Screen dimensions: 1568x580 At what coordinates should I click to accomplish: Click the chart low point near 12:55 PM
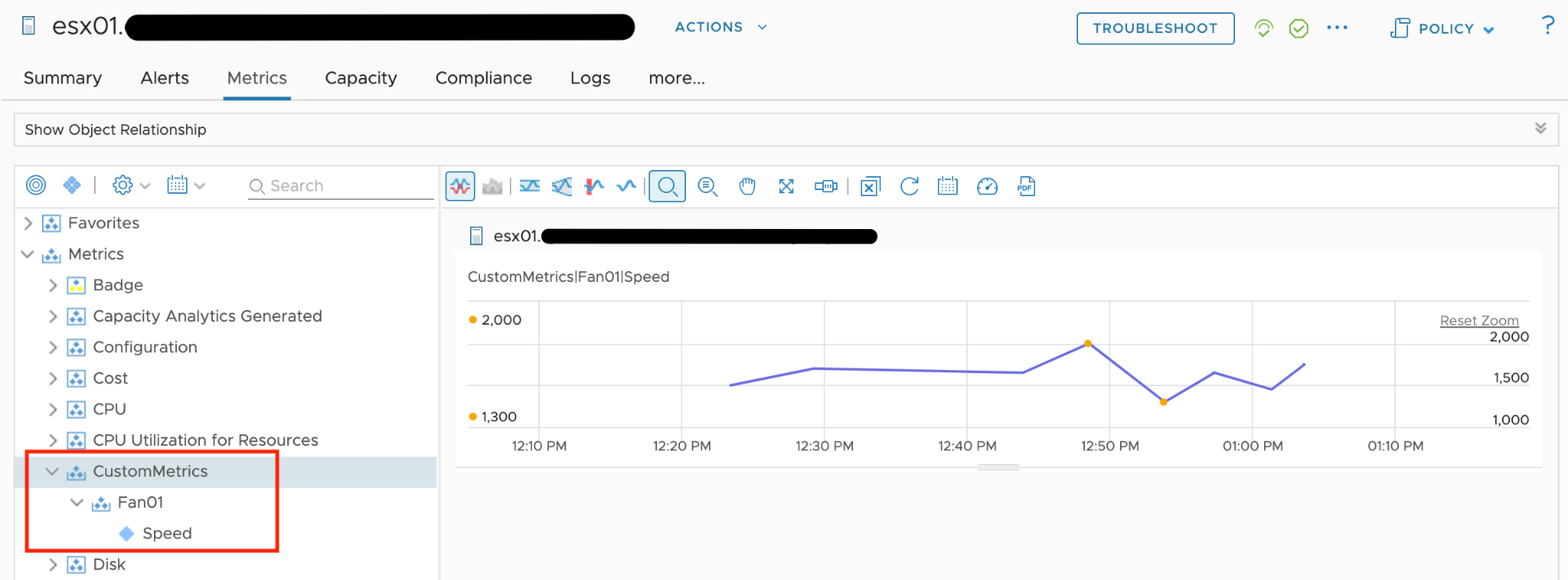(x=1164, y=401)
